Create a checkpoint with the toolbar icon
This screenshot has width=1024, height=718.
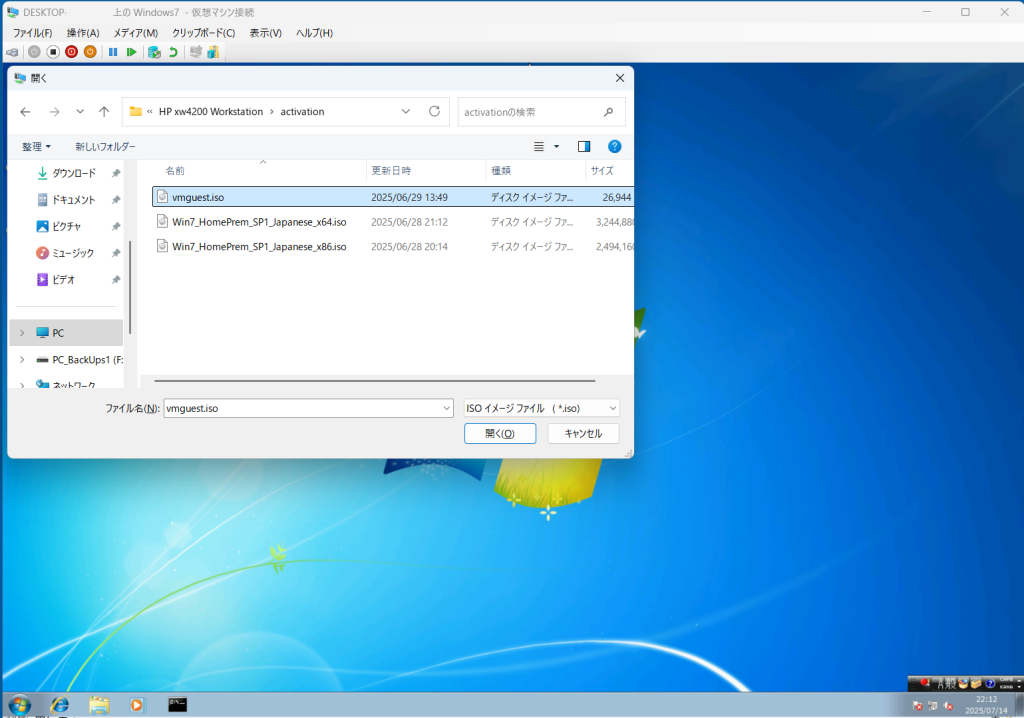coord(154,52)
